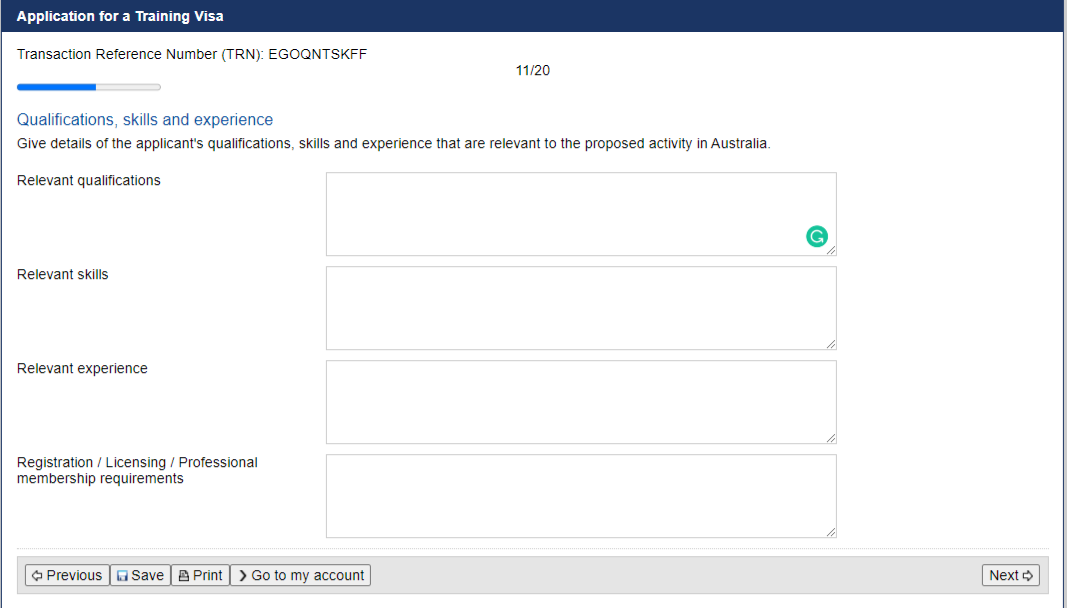
Task: Click the Go to my account chevron icon
Action: [x=243, y=576]
